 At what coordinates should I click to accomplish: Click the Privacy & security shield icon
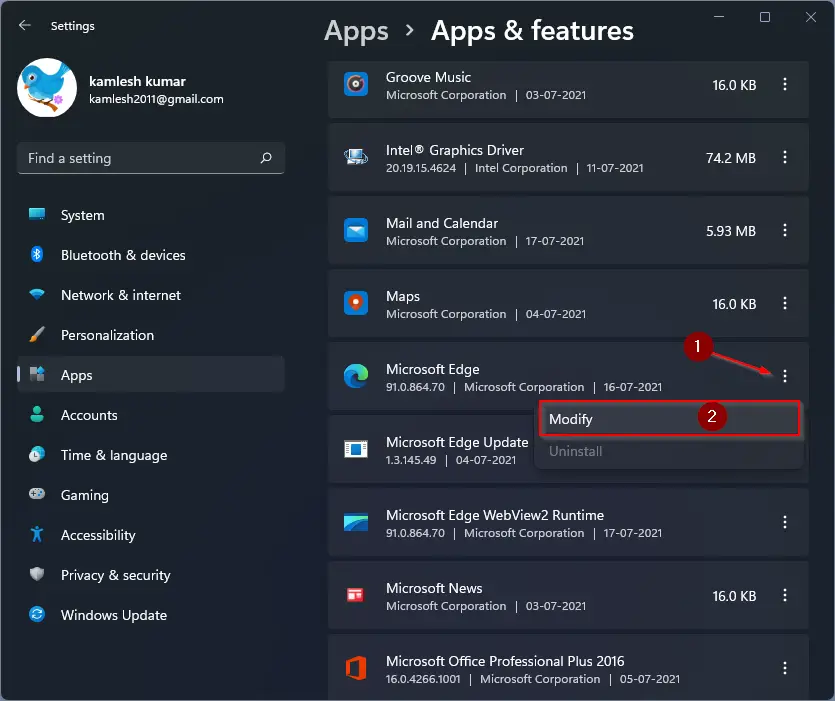37,574
